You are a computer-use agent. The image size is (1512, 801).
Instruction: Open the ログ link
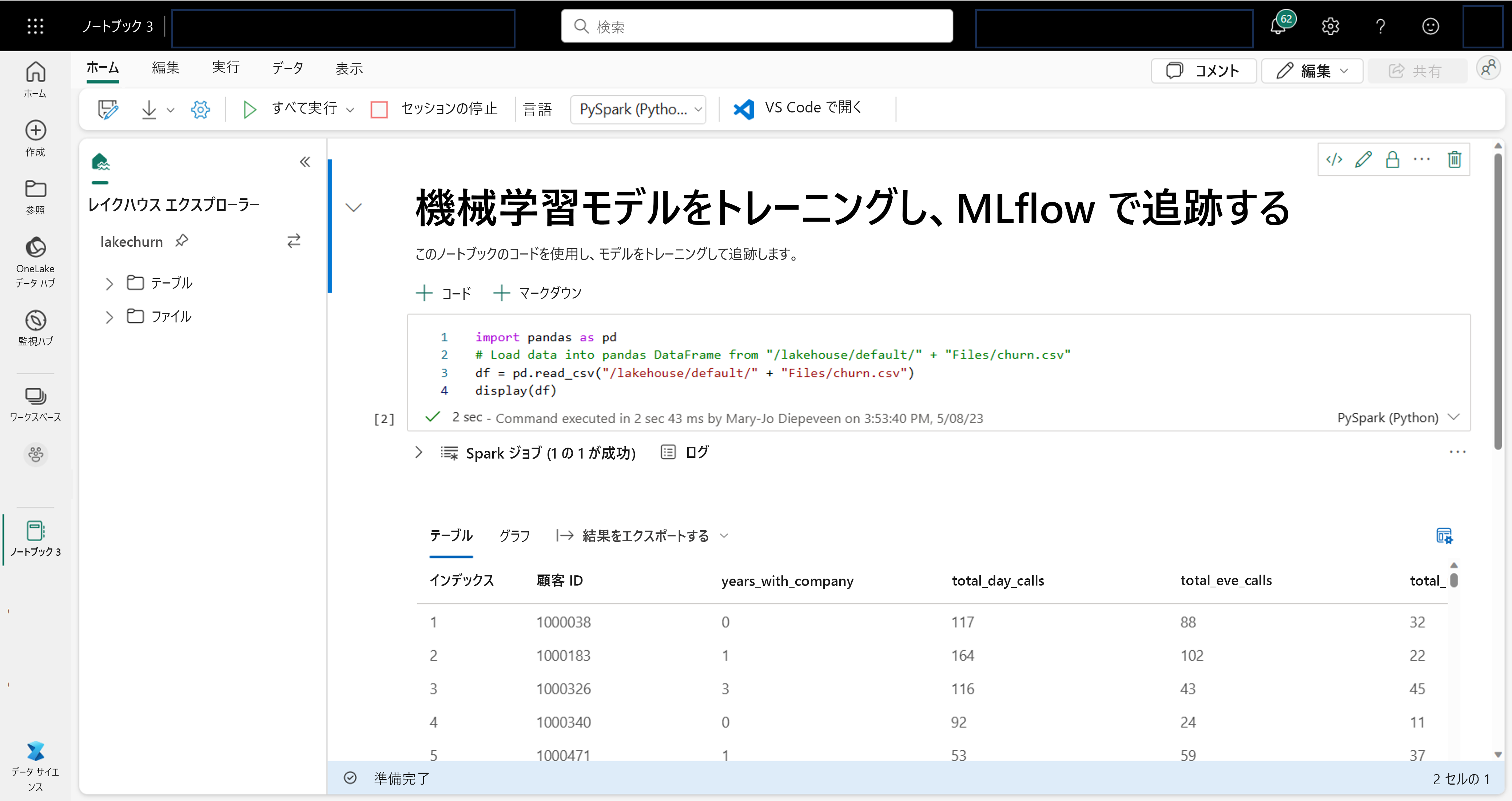(x=685, y=452)
